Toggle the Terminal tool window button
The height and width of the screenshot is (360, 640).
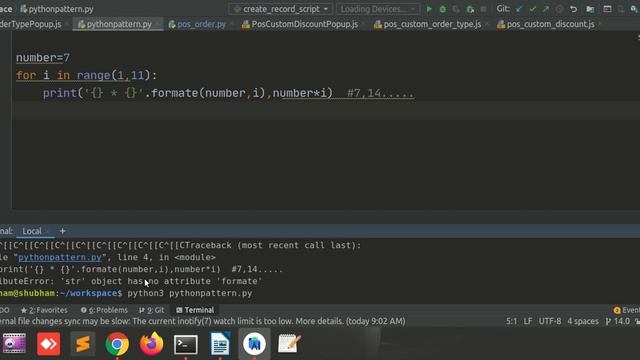195,310
